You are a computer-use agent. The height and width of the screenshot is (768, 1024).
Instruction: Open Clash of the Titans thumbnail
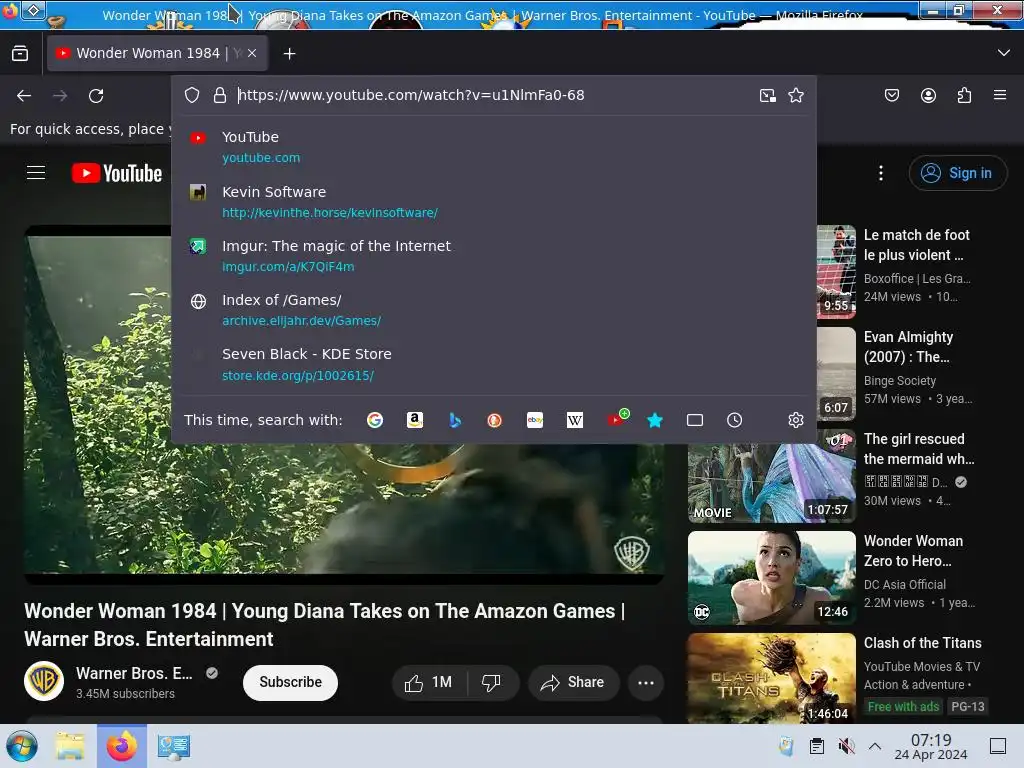pos(771,678)
